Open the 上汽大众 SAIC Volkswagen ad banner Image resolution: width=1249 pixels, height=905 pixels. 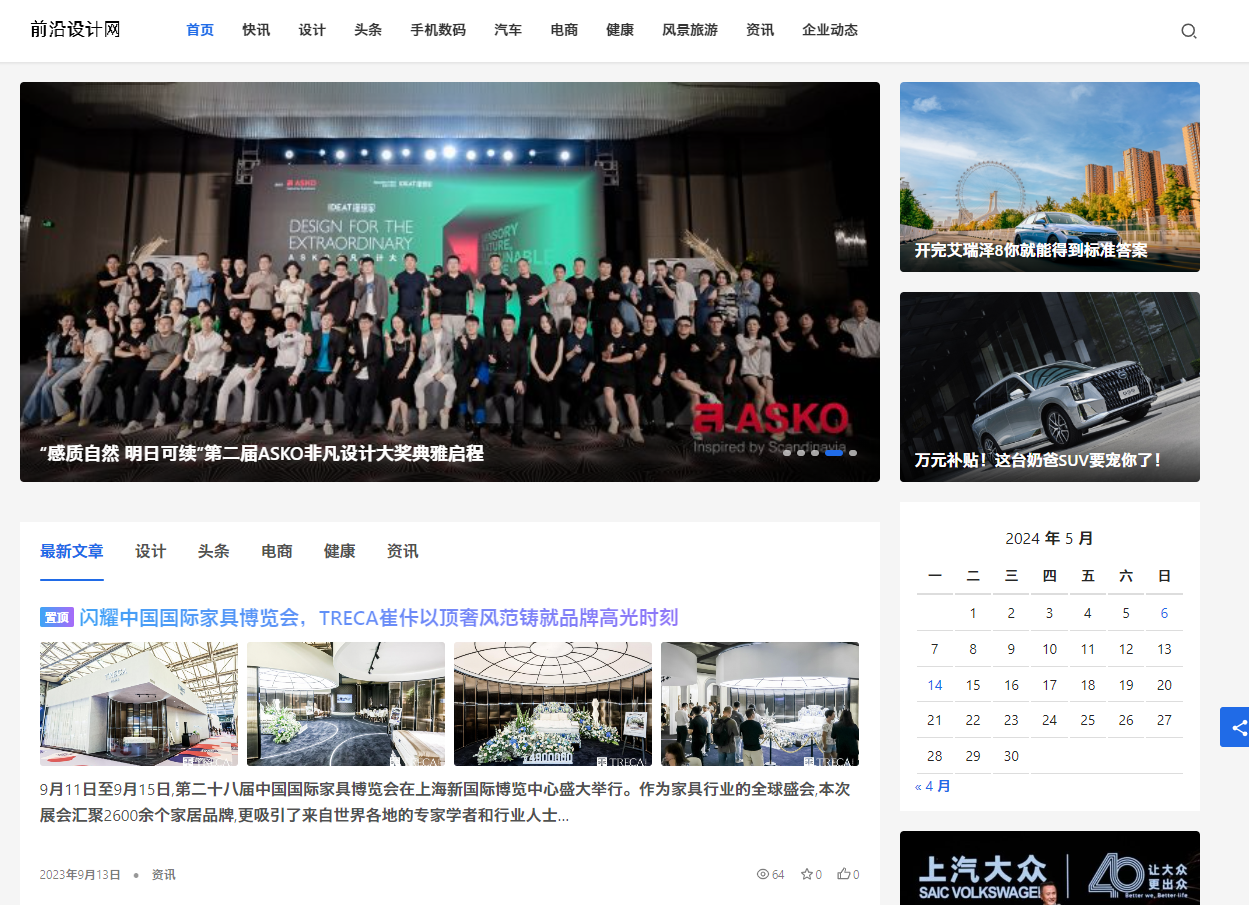pos(1050,868)
